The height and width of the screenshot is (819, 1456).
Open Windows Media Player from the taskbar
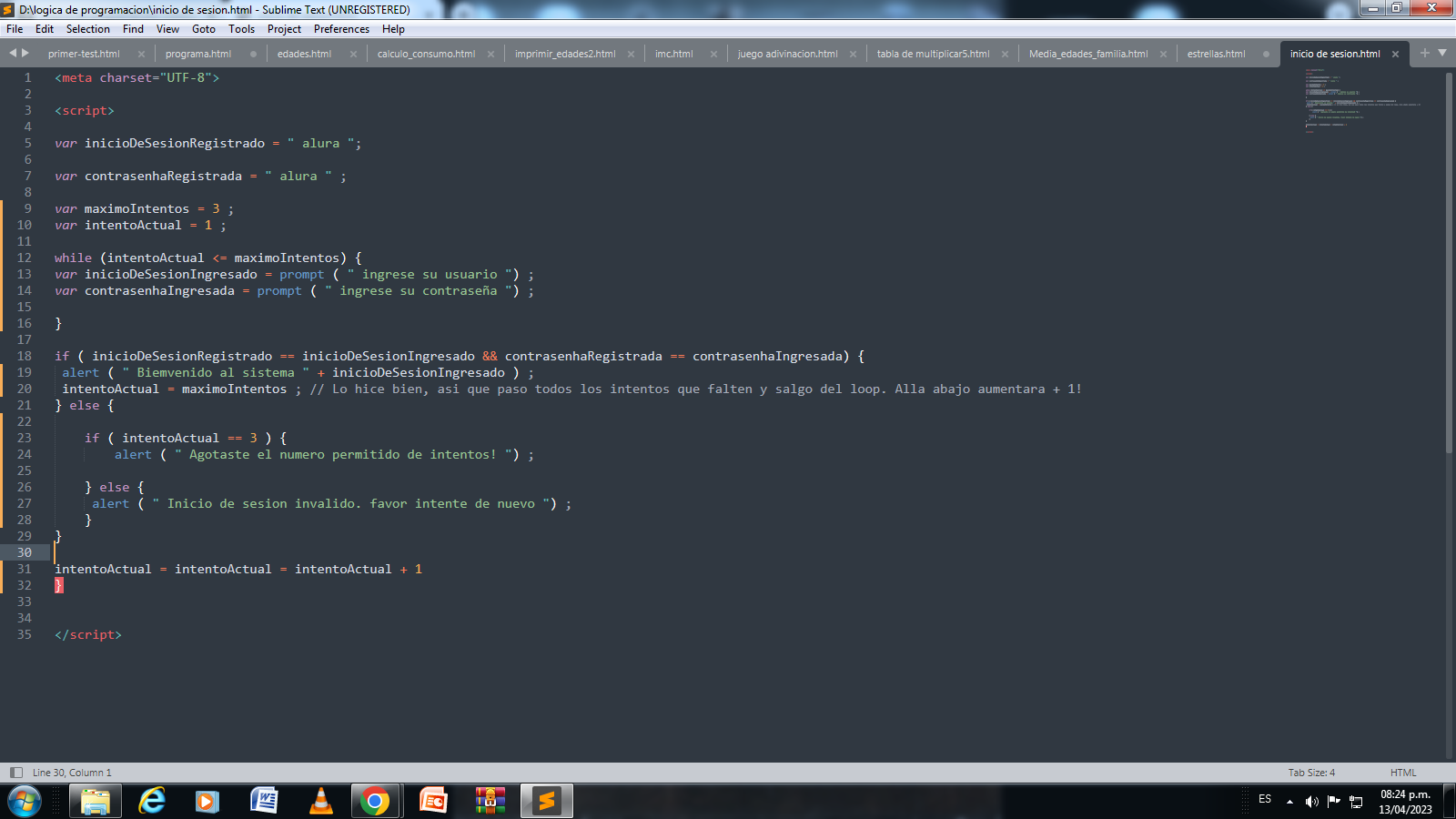click(x=207, y=802)
